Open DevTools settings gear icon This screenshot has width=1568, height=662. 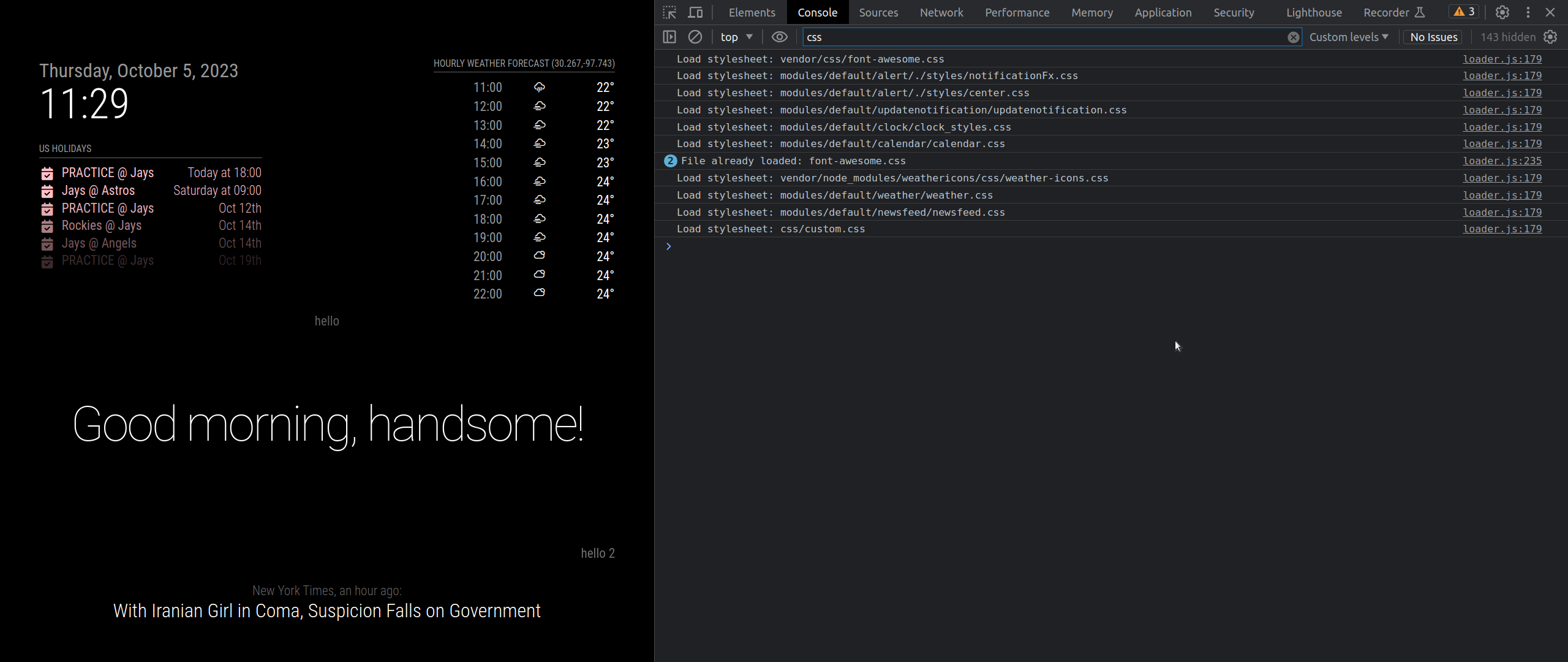pyautogui.click(x=1502, y=12)
